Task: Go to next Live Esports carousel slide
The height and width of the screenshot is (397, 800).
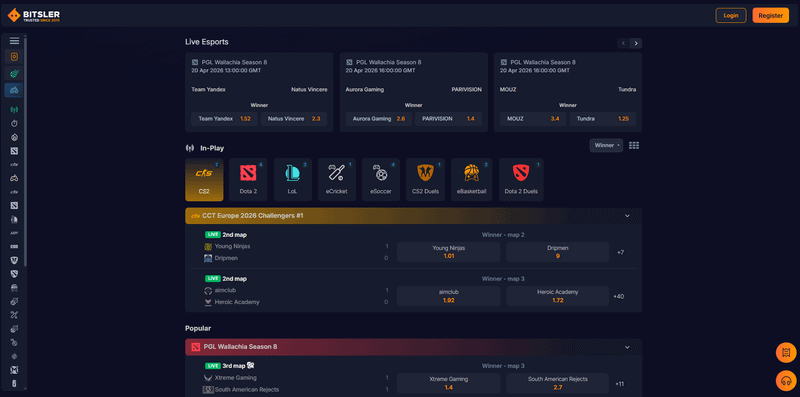Action: click(x=636, y=43)
